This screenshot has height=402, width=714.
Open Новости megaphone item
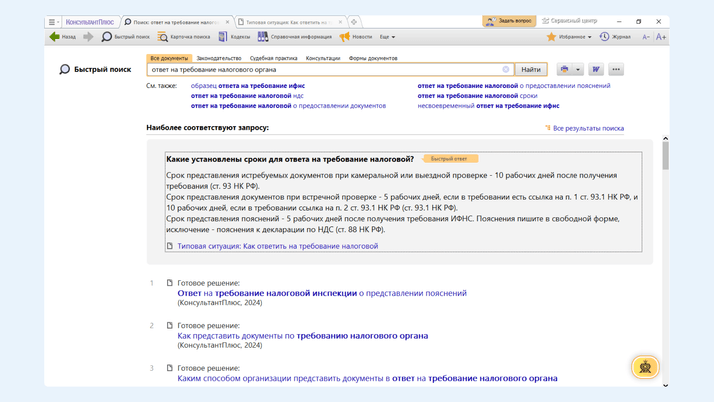point(356,37)
